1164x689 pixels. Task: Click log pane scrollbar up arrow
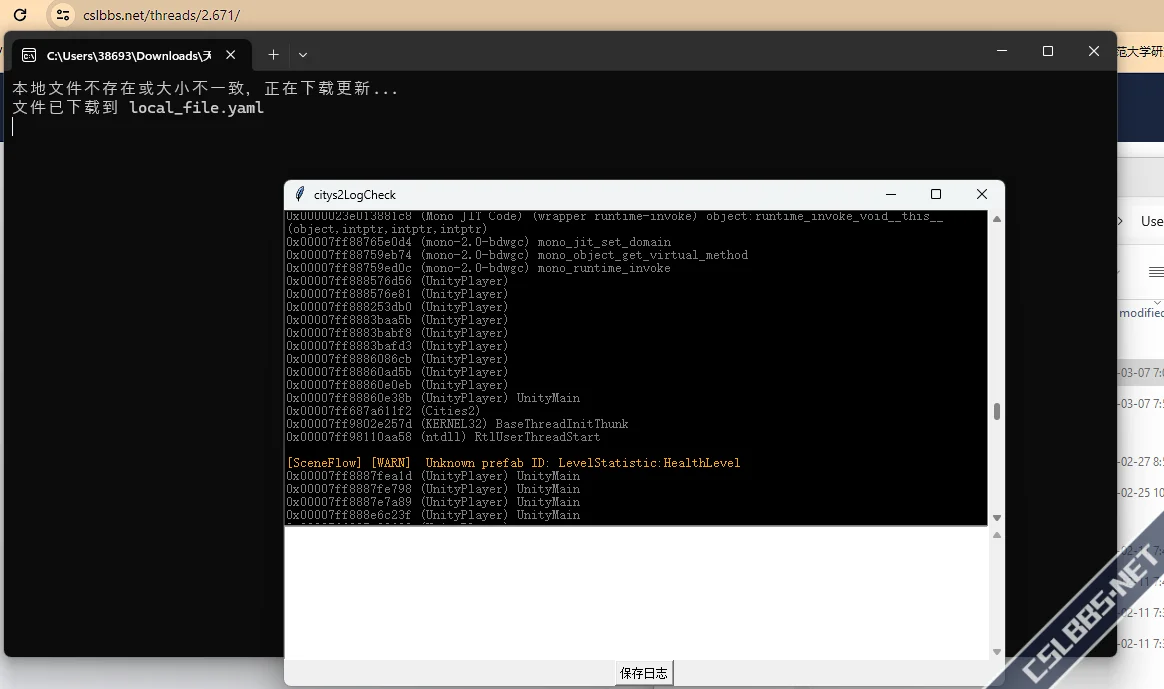click(x=997, y=219)
